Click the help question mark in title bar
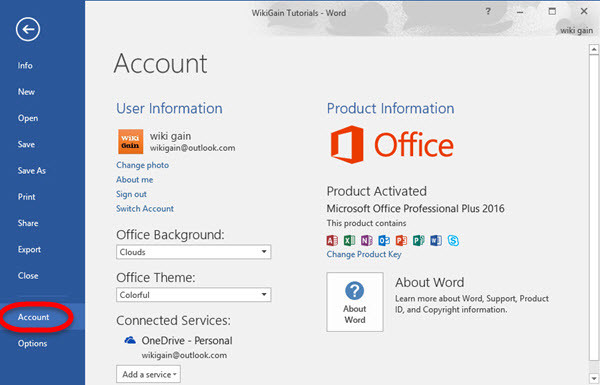The image size is (600, 385). point(488,11)
